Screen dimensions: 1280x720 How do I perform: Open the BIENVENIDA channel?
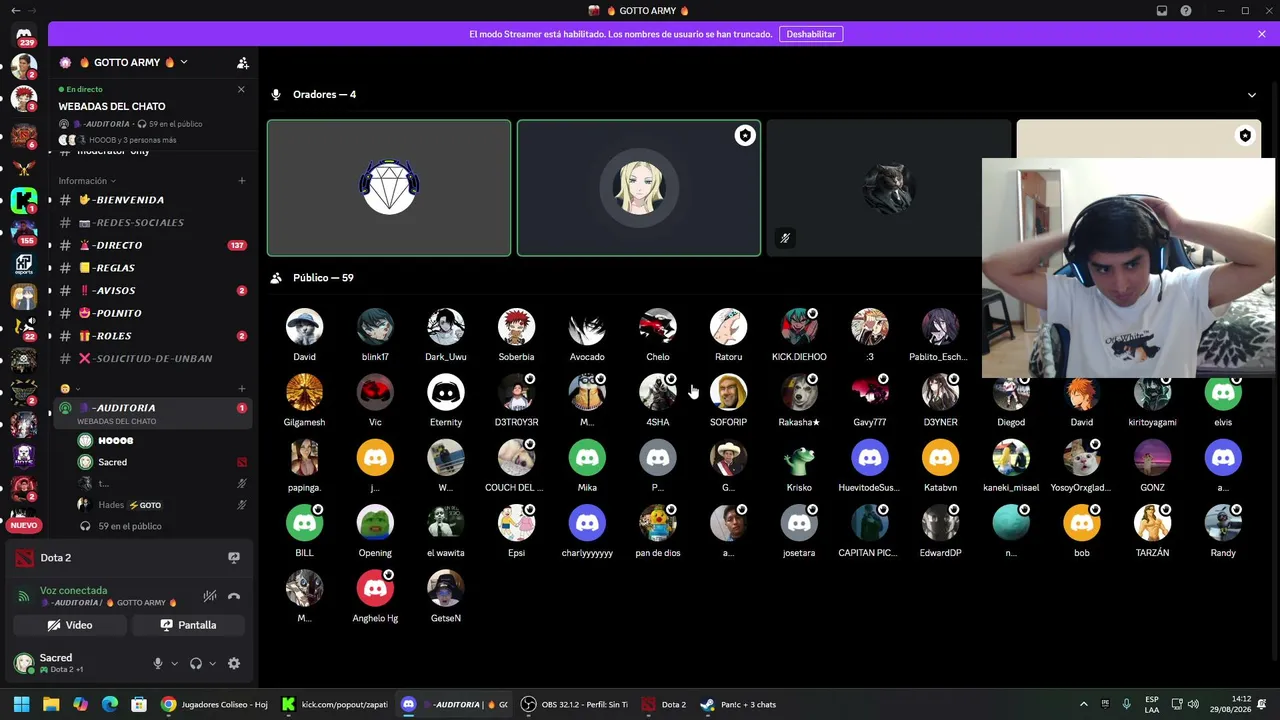(153, 200)
